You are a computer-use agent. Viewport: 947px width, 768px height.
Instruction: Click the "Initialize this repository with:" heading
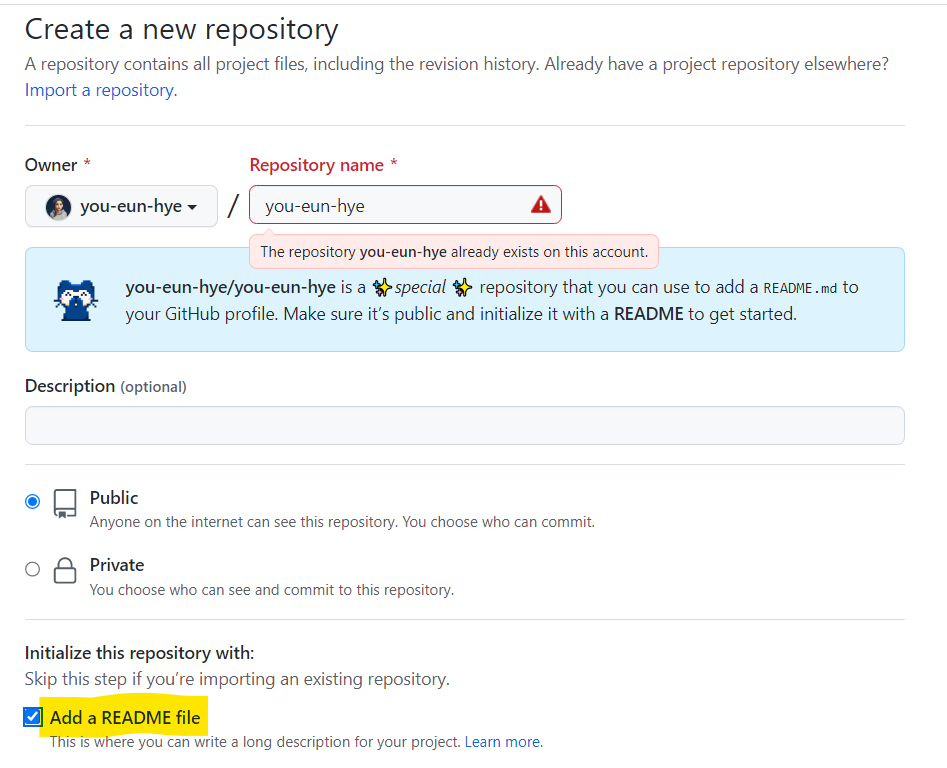(x=140, y=653)
